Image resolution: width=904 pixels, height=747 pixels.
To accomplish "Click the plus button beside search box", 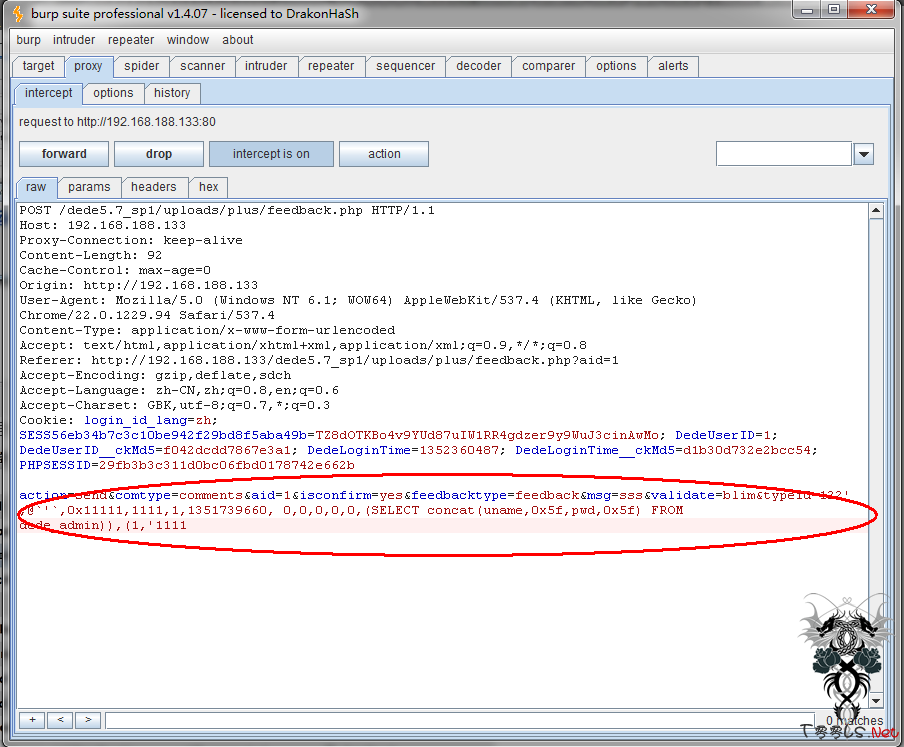I will (x=32, y=720).
